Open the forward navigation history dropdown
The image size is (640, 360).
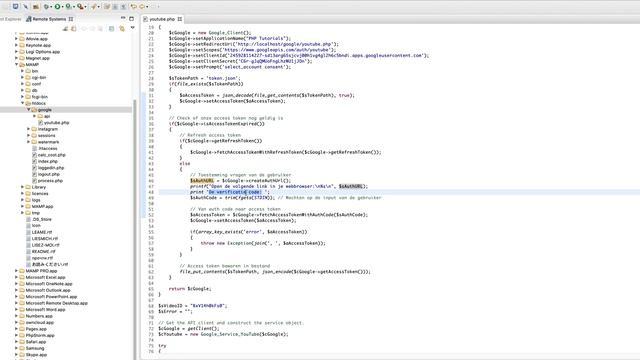click(147, 7)
